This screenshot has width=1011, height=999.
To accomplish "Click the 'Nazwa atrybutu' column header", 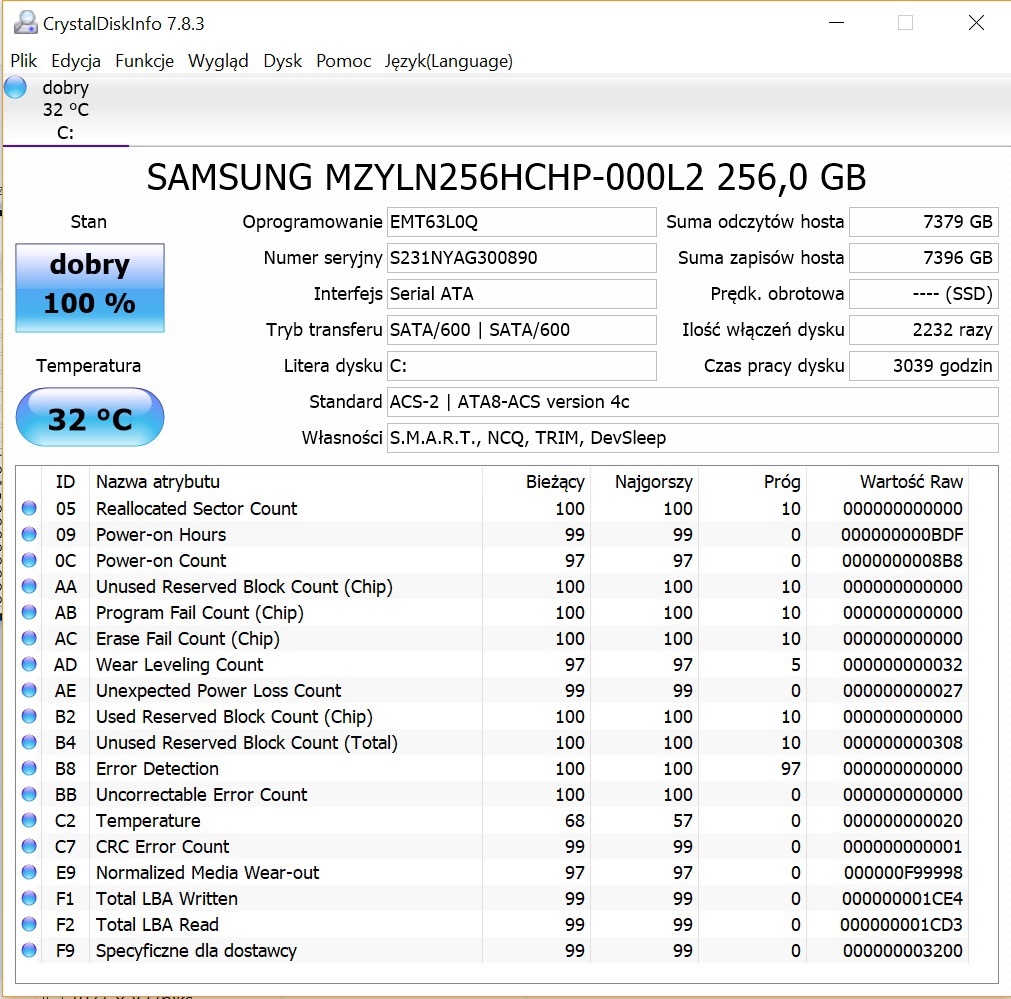I will coord(157,482).
